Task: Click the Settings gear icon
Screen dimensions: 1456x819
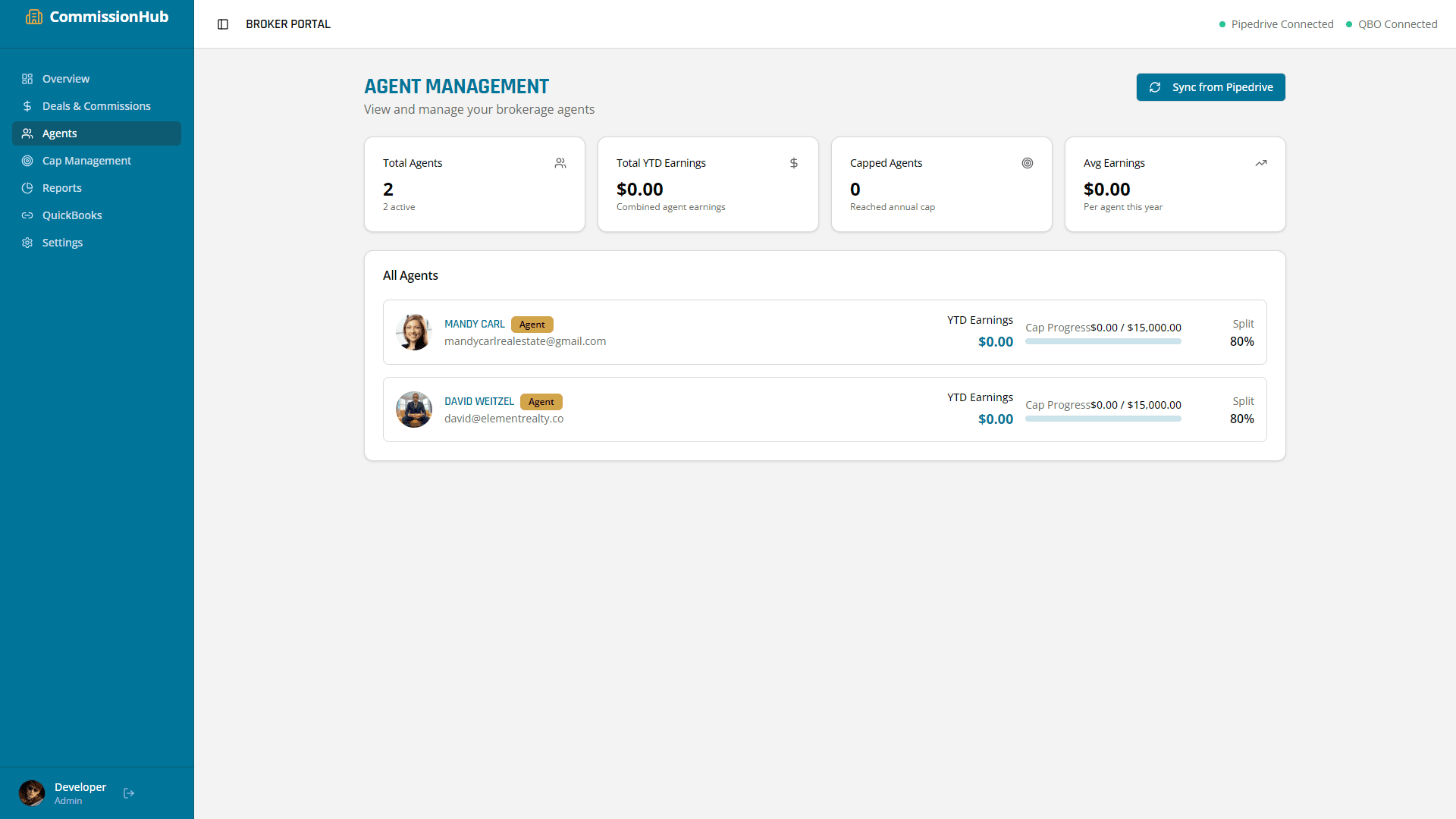Action: pos(27,243)
